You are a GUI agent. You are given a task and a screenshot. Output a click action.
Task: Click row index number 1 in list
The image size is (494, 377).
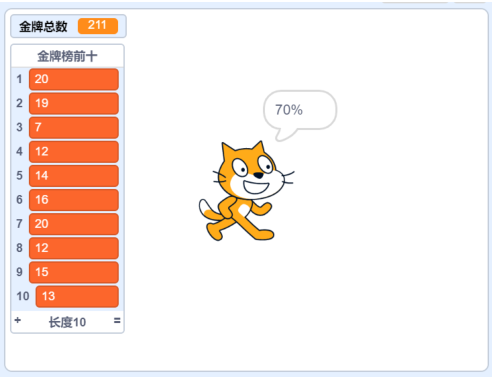point(19,79)
